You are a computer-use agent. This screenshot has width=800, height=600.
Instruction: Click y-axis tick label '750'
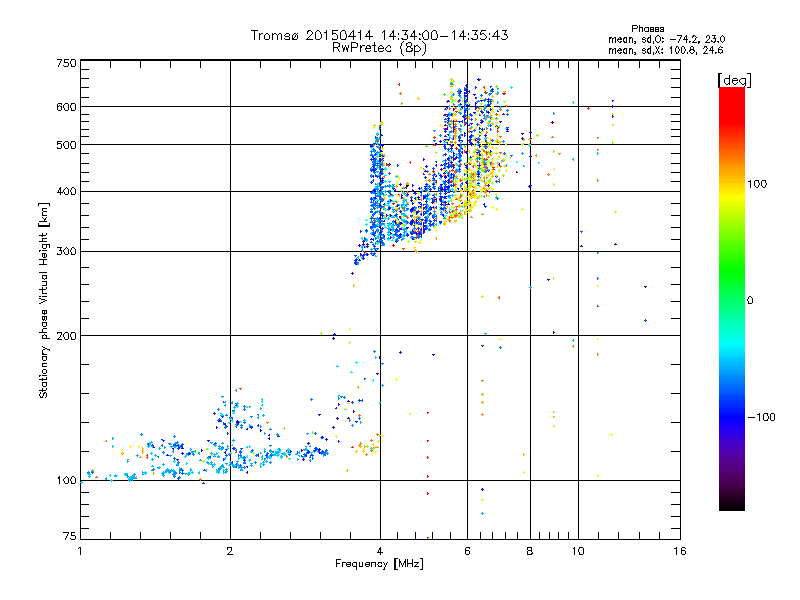click(66, 63)
